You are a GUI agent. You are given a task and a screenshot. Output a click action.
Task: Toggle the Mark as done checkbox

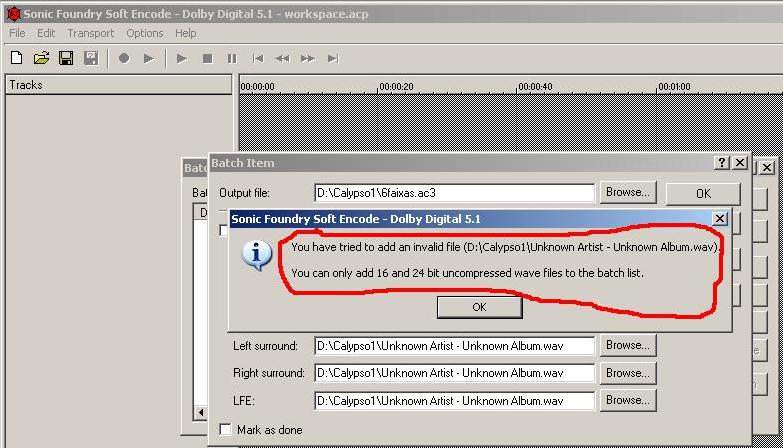pos(226,430)
